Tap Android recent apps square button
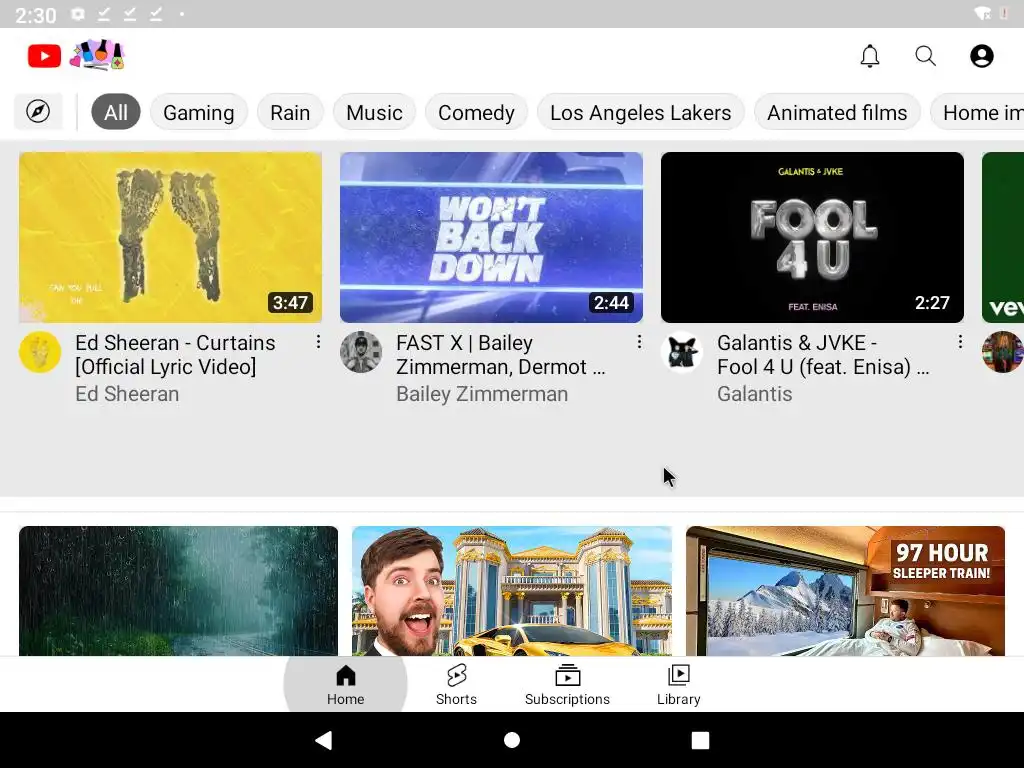1024x768 pixels. 700,740
